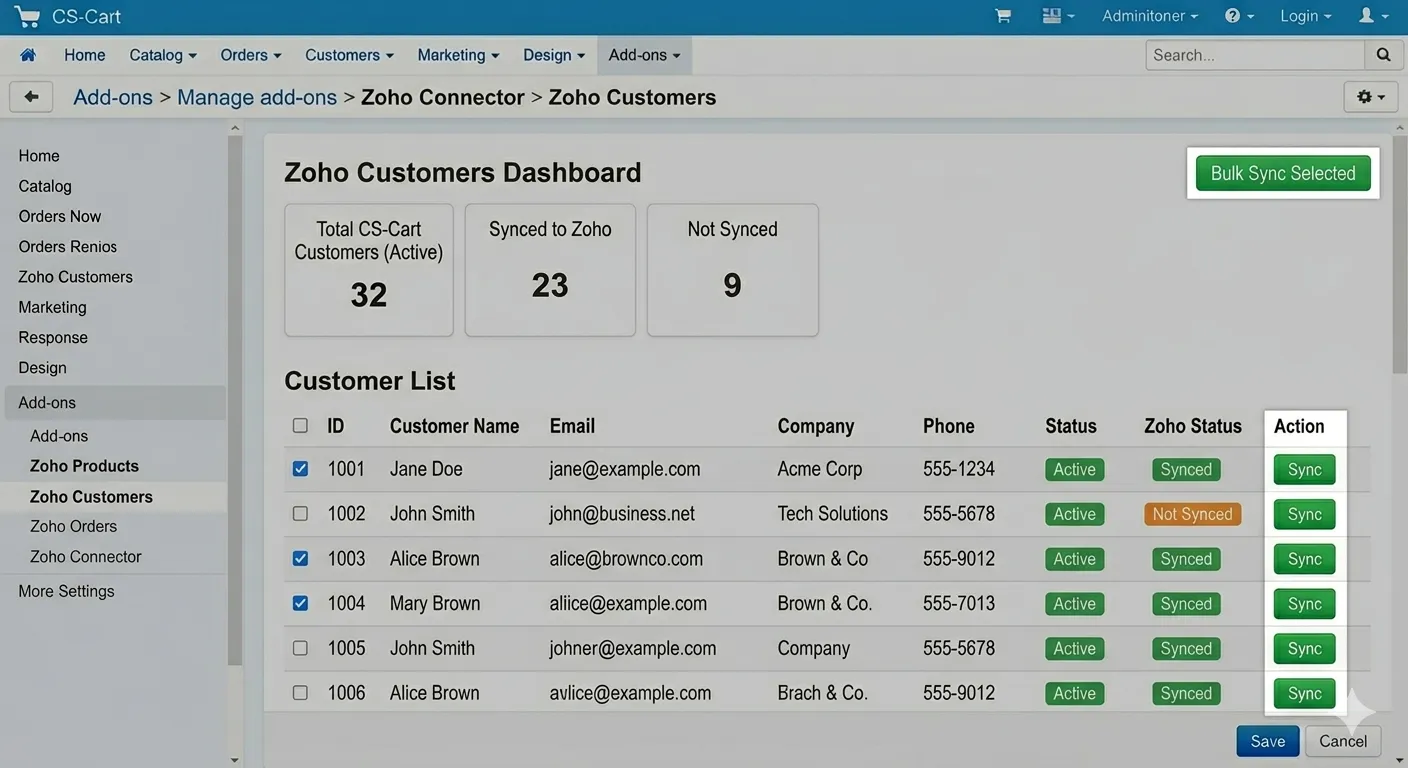Expand the Login dropdown
The image size is (1408, 768).
pyautogui.click(x=1306, y=16)
